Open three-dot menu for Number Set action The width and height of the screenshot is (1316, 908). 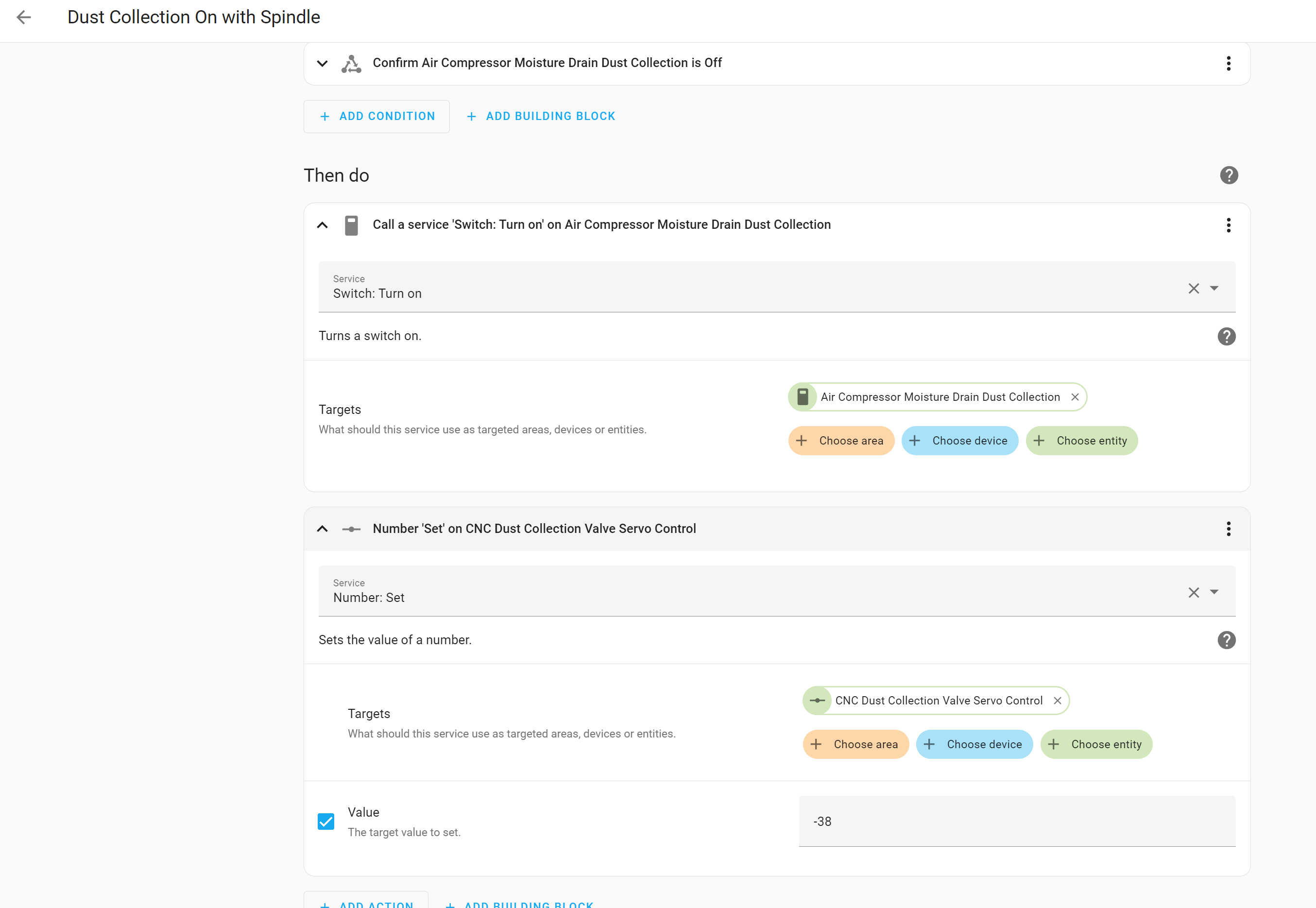point(1229,529)
